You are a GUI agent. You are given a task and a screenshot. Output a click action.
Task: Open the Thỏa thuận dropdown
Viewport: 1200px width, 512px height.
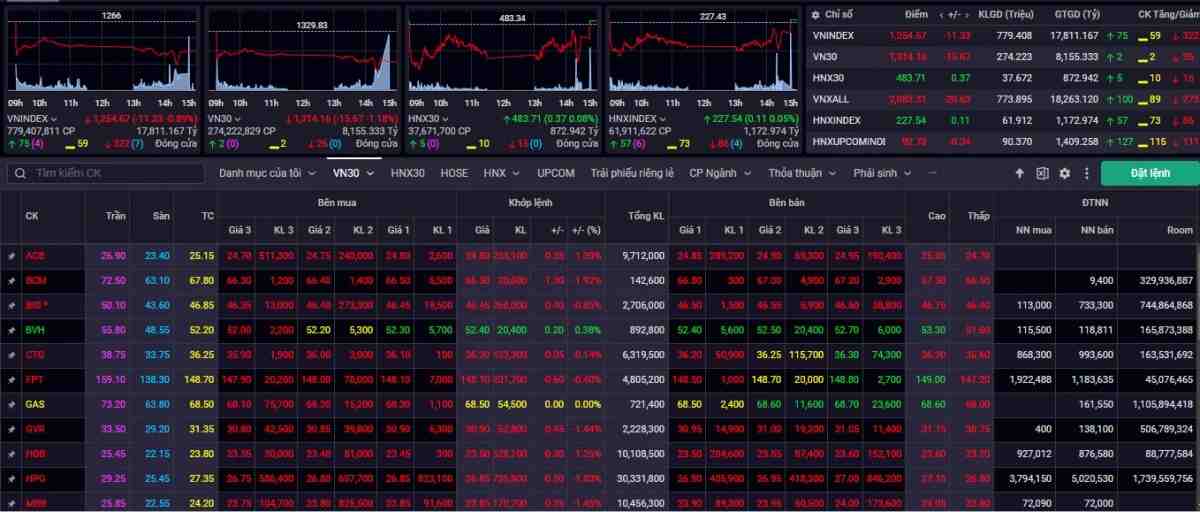point(802,173)
